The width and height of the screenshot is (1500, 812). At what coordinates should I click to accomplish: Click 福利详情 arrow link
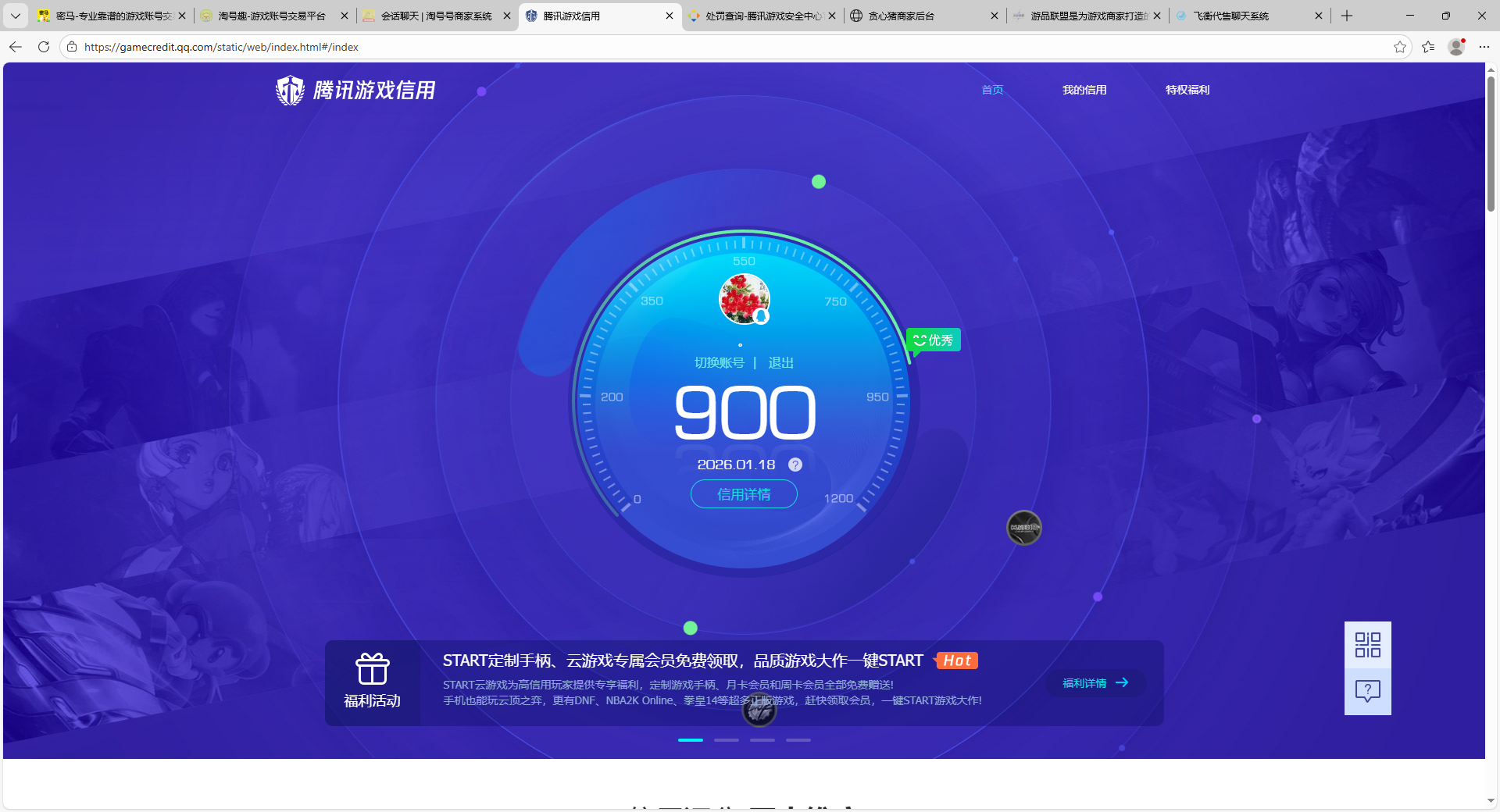(1095, 683)
